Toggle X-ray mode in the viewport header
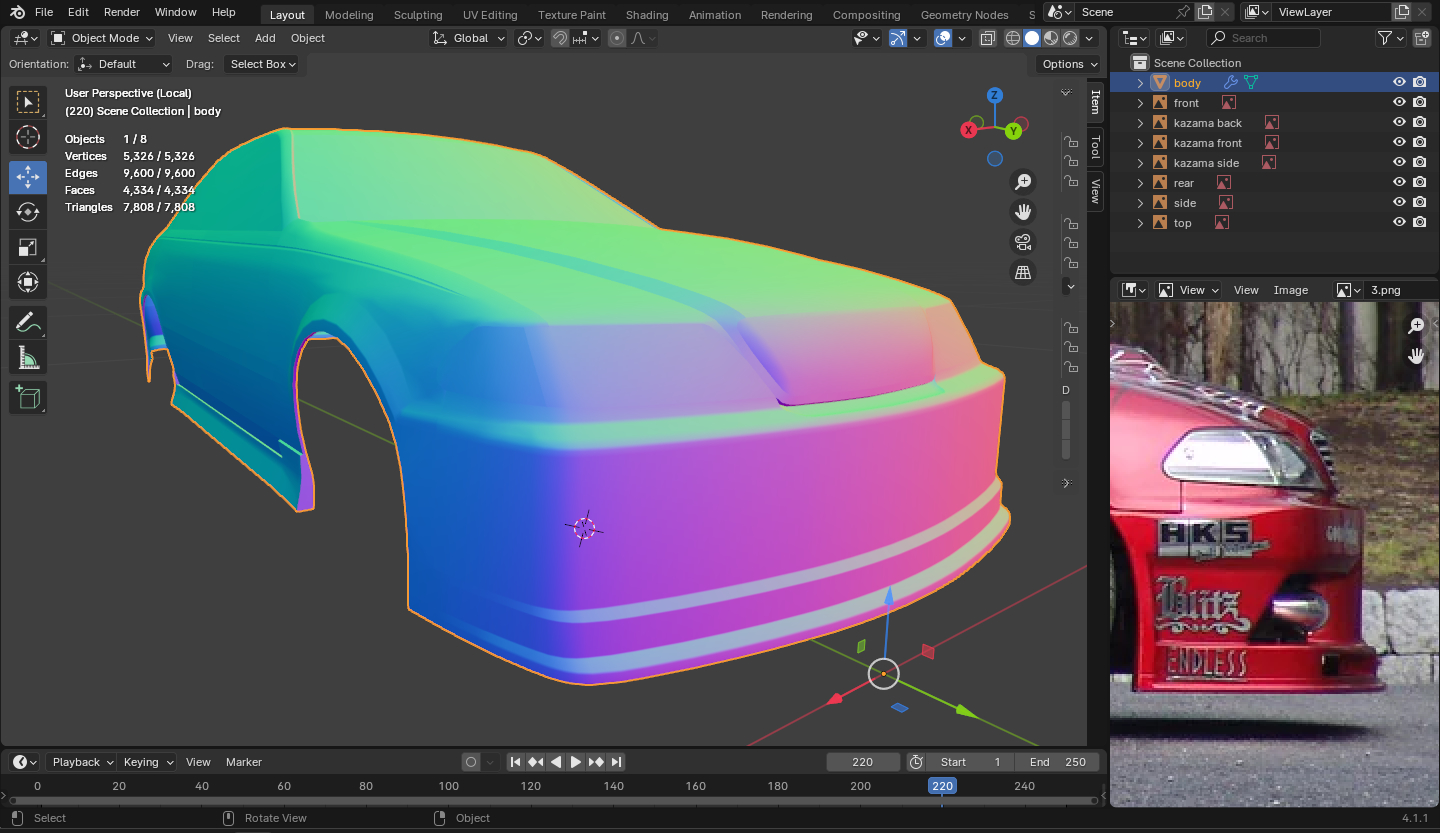The image size is (1440, 833). (x=987, y=38)
